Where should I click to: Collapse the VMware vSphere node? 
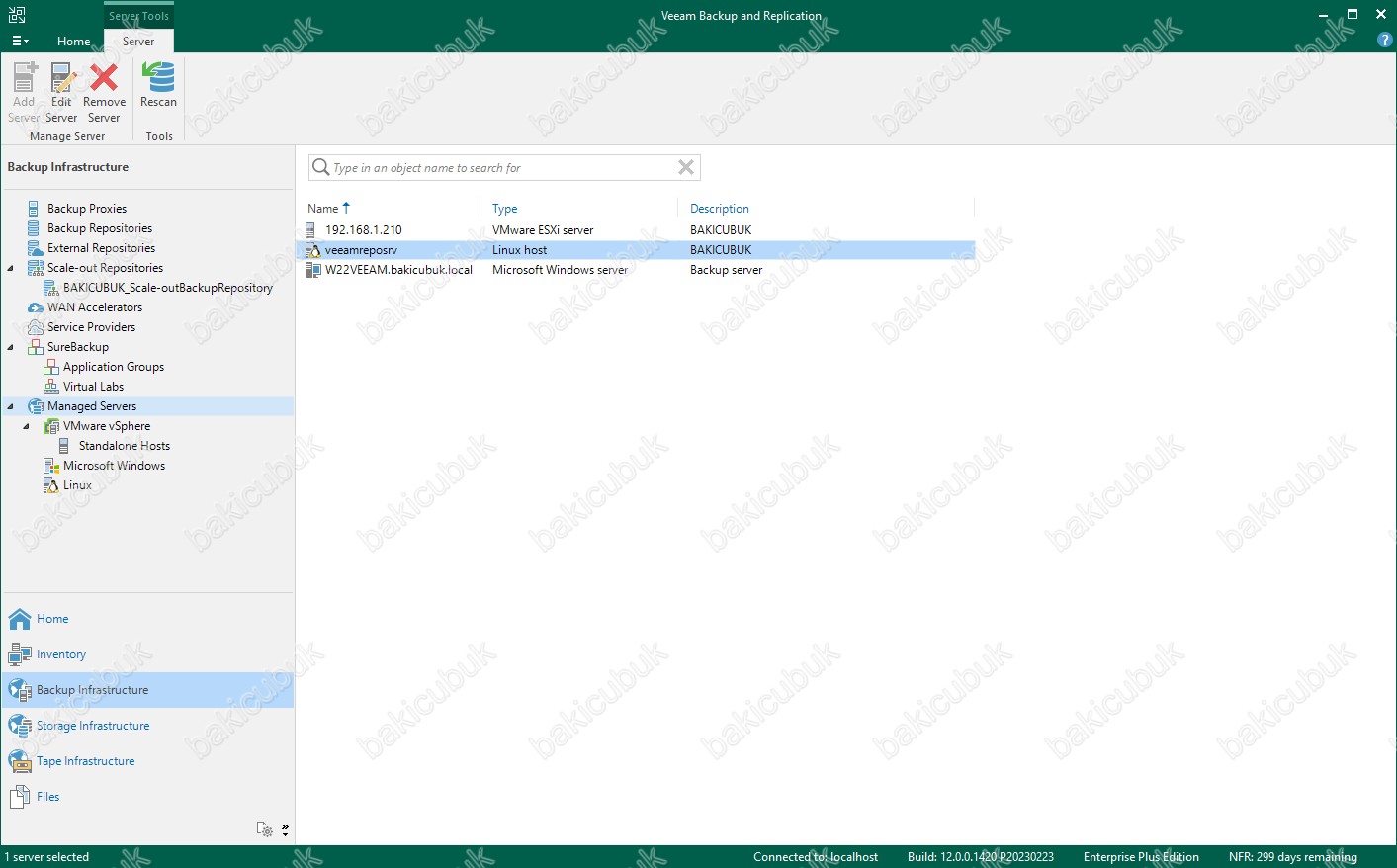tap(27, 426)
